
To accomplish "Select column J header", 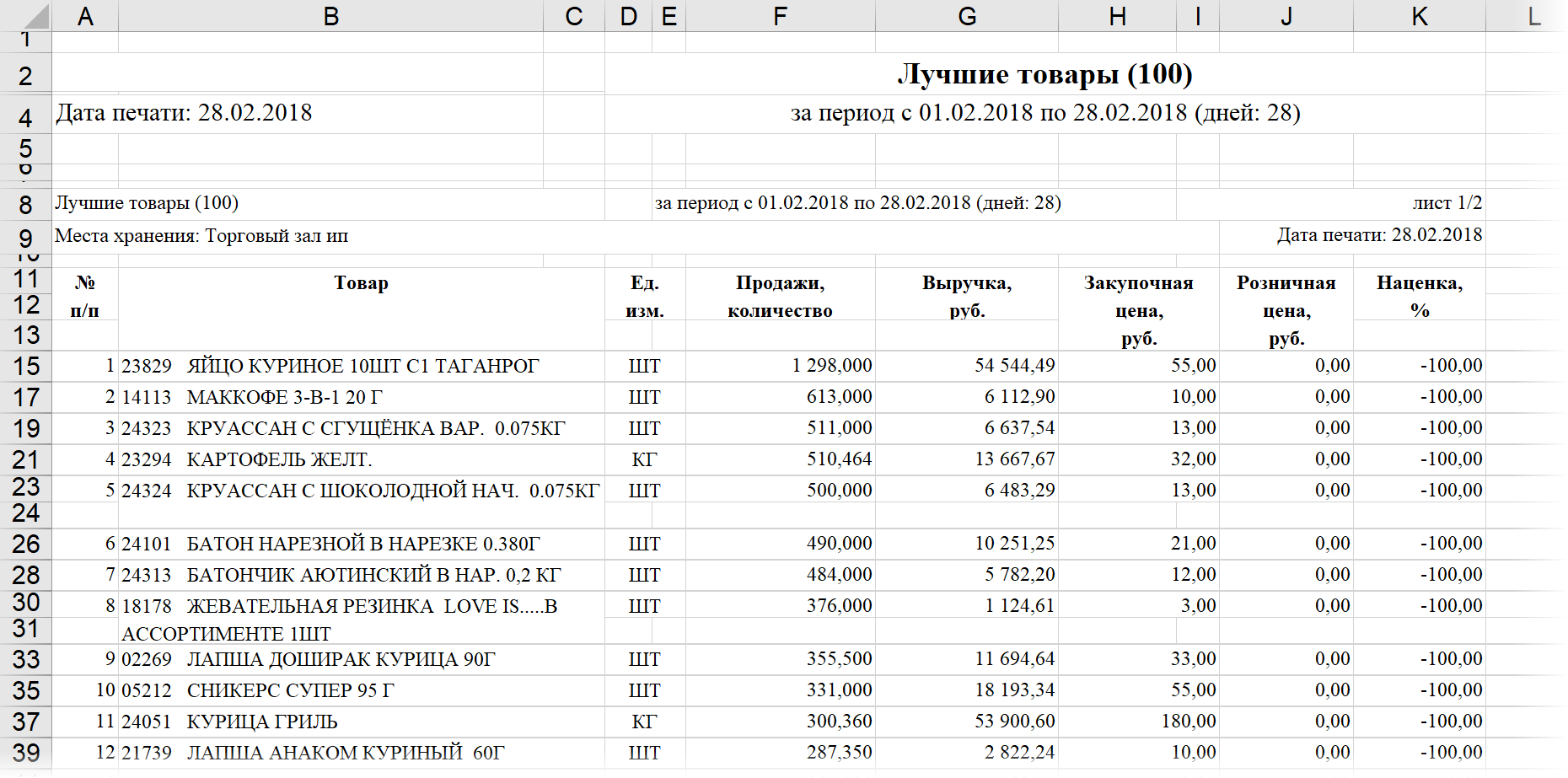I will coord(1286,16).
